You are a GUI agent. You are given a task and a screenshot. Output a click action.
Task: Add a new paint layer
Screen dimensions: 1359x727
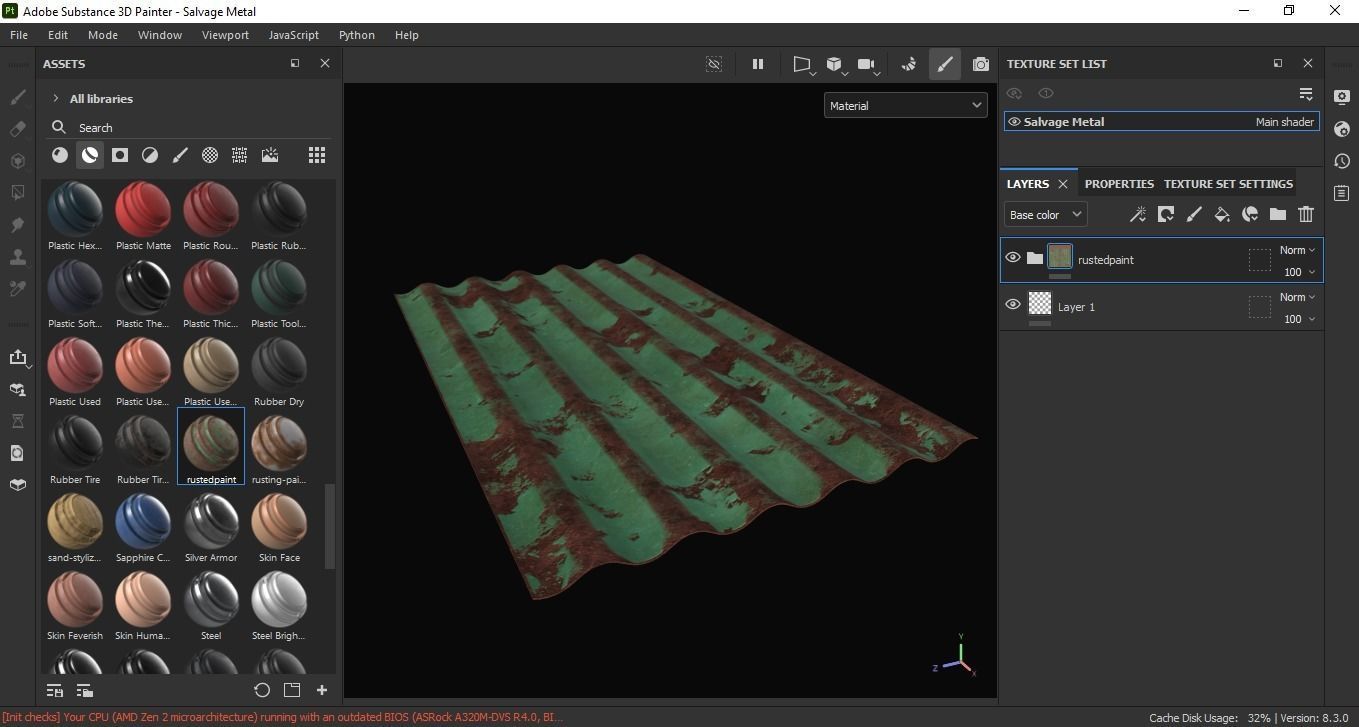1194,214
